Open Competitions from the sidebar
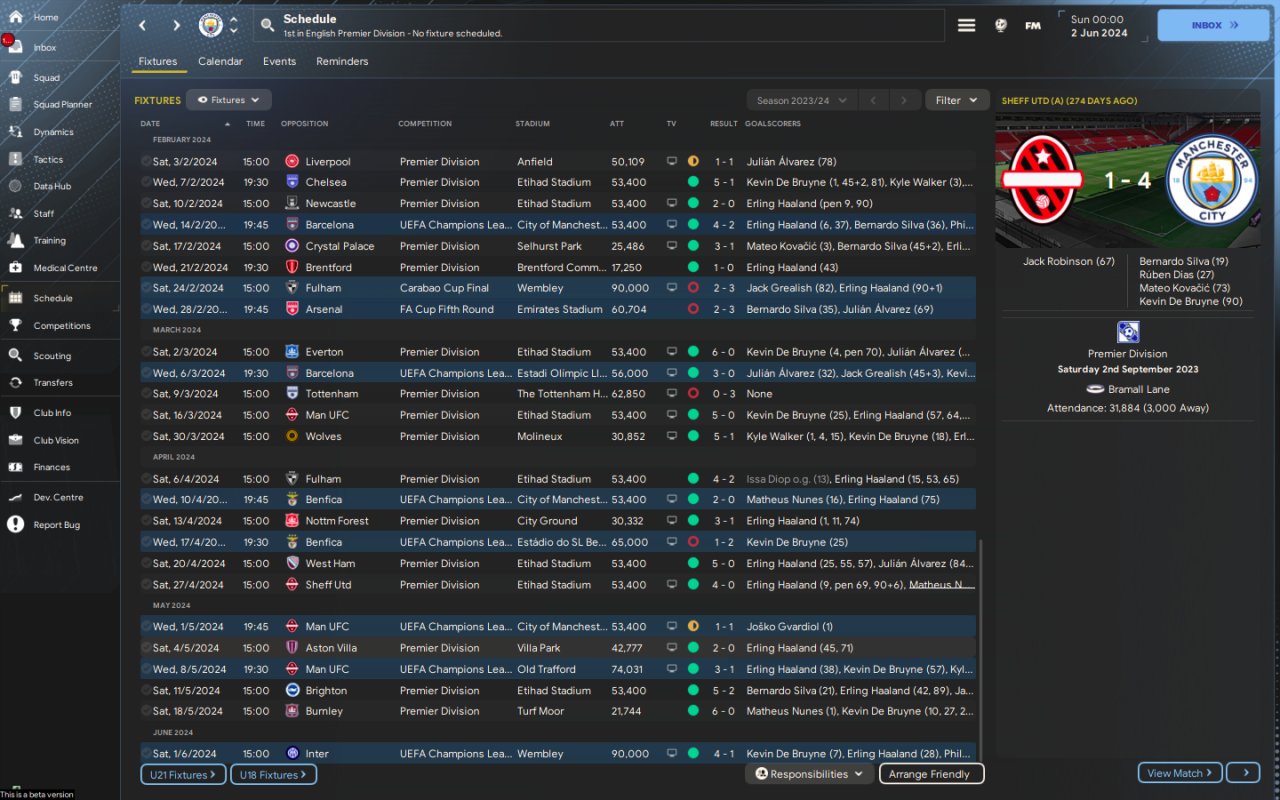Screen dimensions: 1280x800 (x=60, y=325)
